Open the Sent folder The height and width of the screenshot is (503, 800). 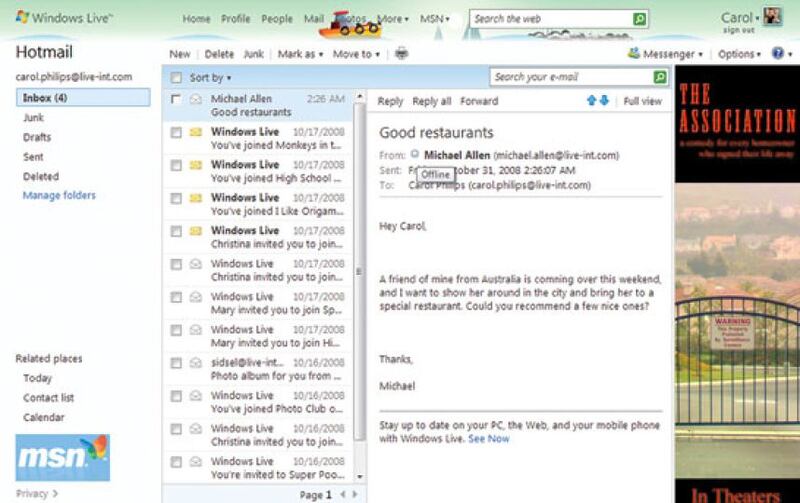click(x=33, y=157)
